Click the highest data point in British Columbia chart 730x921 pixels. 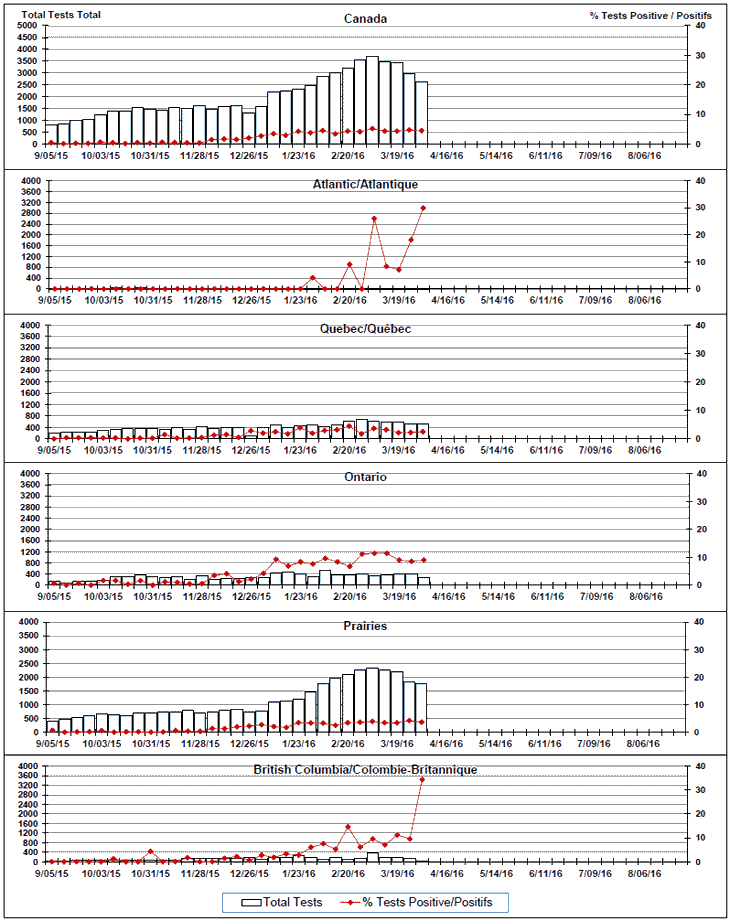click(422, 779)
